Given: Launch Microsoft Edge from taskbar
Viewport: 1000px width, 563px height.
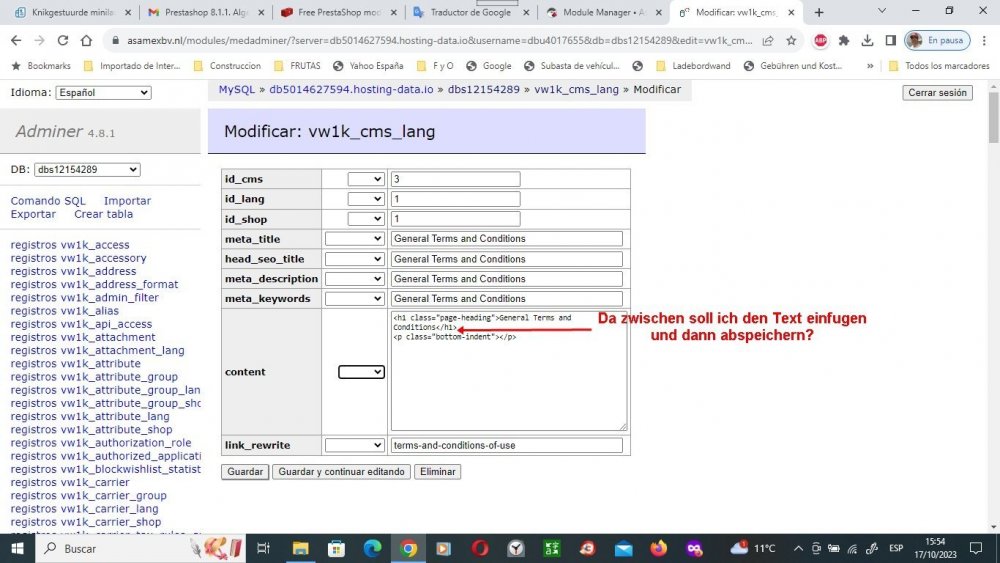Looking at the screenshot, I should [x=372, y=548].
